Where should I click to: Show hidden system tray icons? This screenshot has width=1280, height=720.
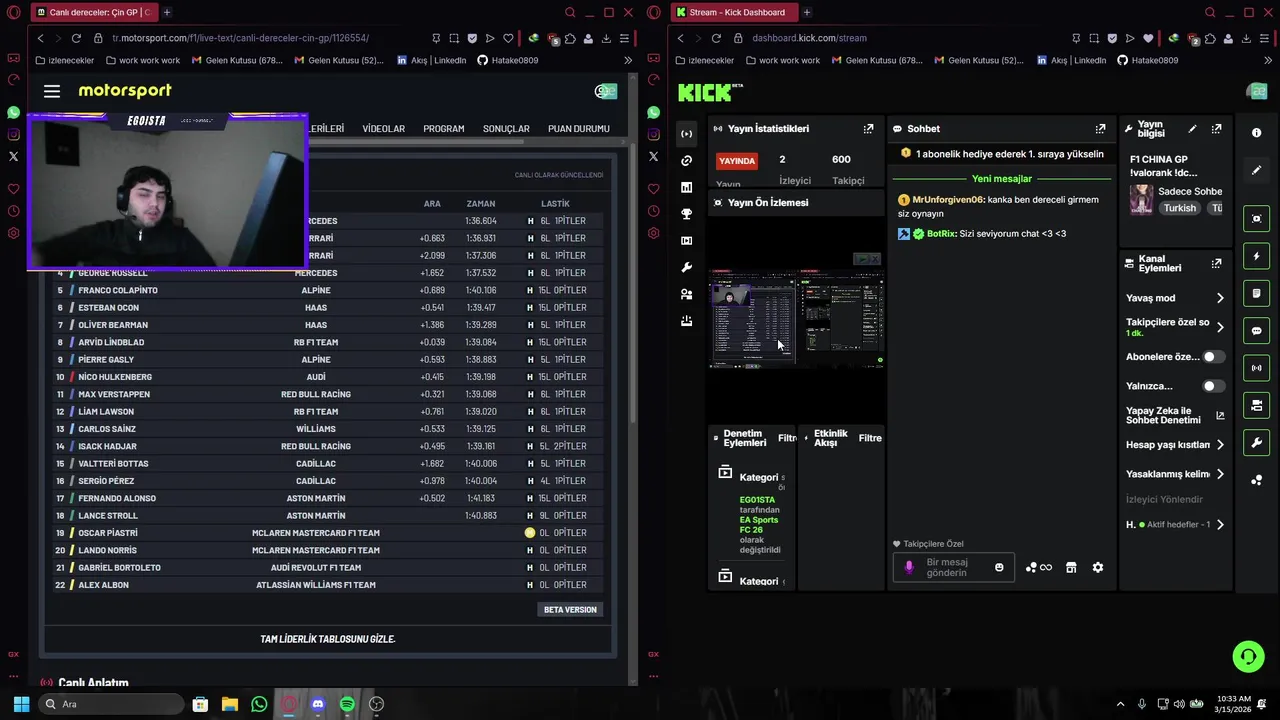click(x=1120, y=704)
